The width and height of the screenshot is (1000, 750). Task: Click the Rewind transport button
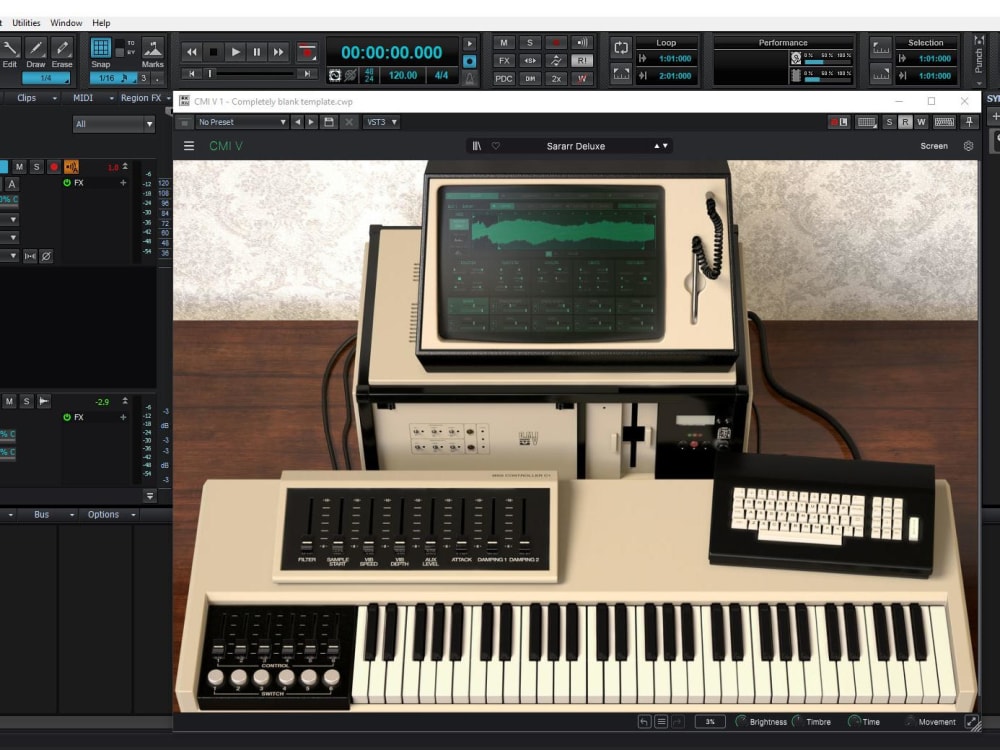click(x=191, y=52)
